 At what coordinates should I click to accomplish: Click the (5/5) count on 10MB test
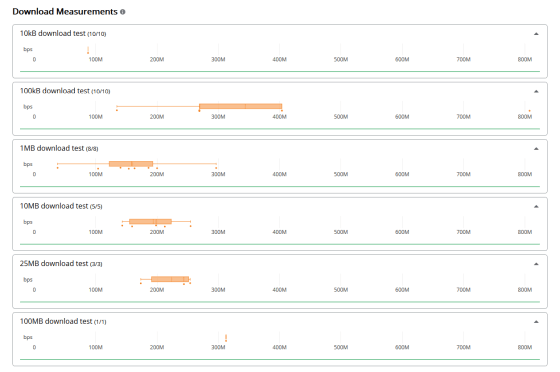96,207
